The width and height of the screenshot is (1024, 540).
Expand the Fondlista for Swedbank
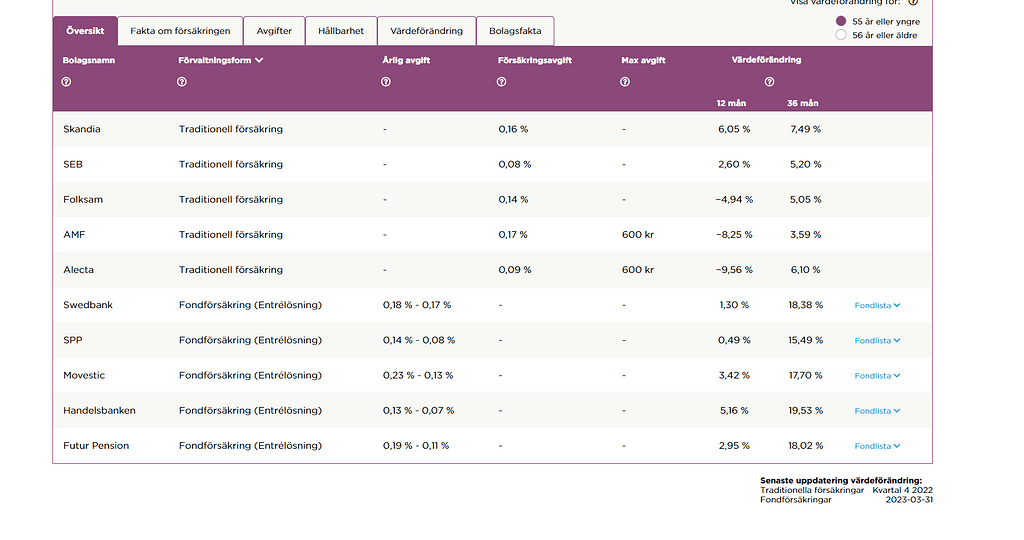(x=877, y=305)
